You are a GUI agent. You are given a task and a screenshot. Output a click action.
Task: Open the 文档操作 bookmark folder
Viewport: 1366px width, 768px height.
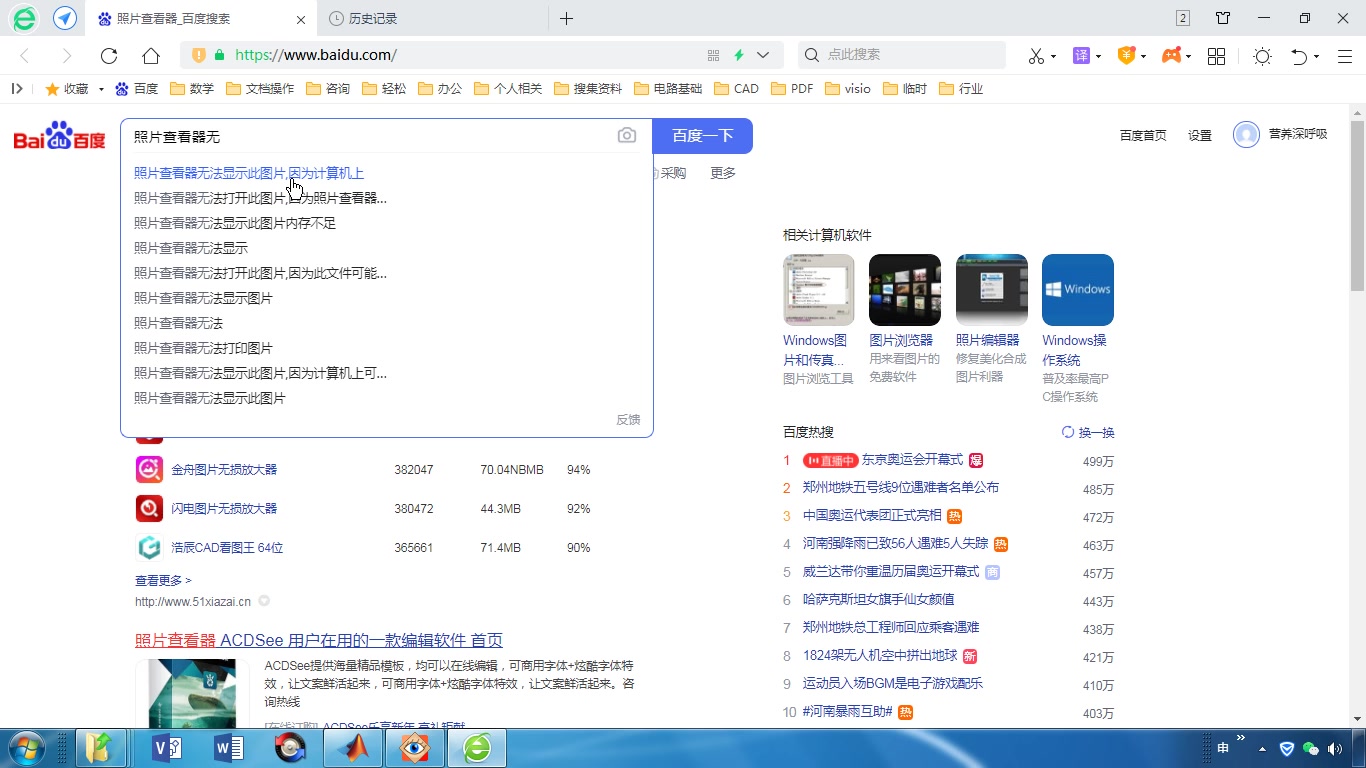(260, 88)
